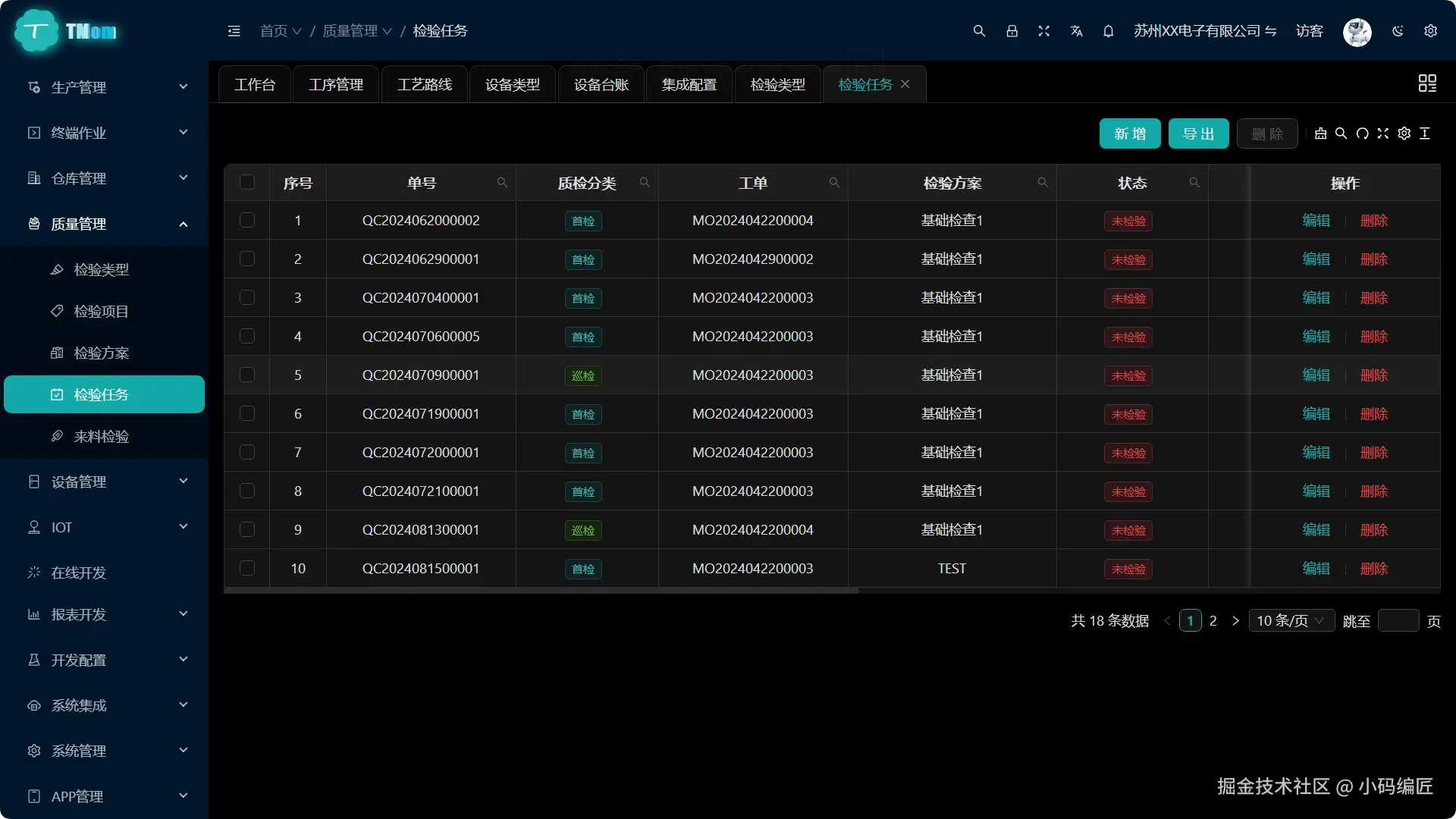Click the 新增 button
This screenshot has width=1456, height=819.
(1130, 134)
